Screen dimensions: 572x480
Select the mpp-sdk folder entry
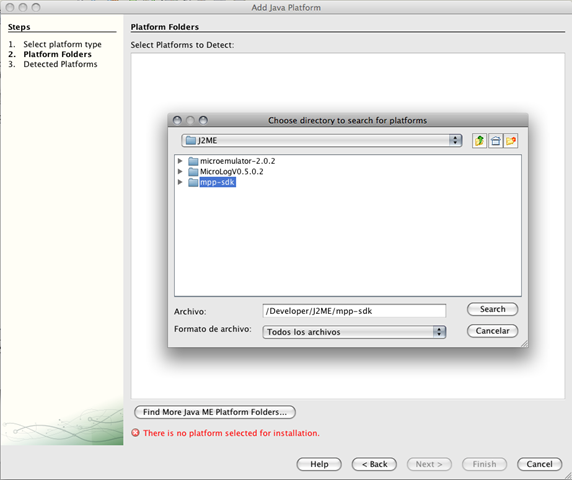tap(217, 182)
